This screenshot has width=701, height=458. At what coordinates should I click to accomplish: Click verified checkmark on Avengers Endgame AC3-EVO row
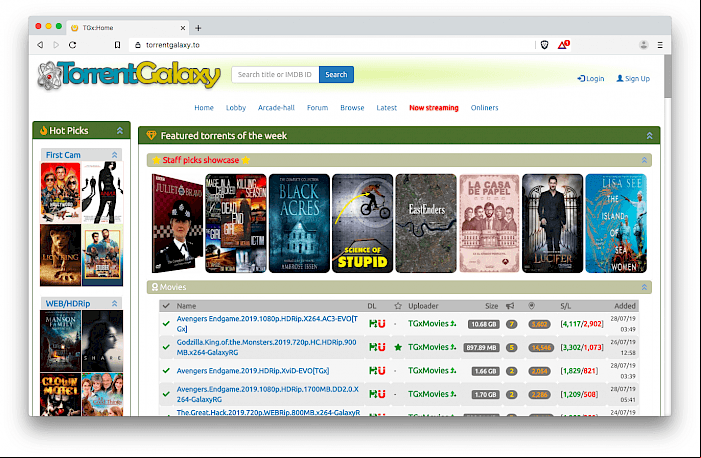pos(166,323)
